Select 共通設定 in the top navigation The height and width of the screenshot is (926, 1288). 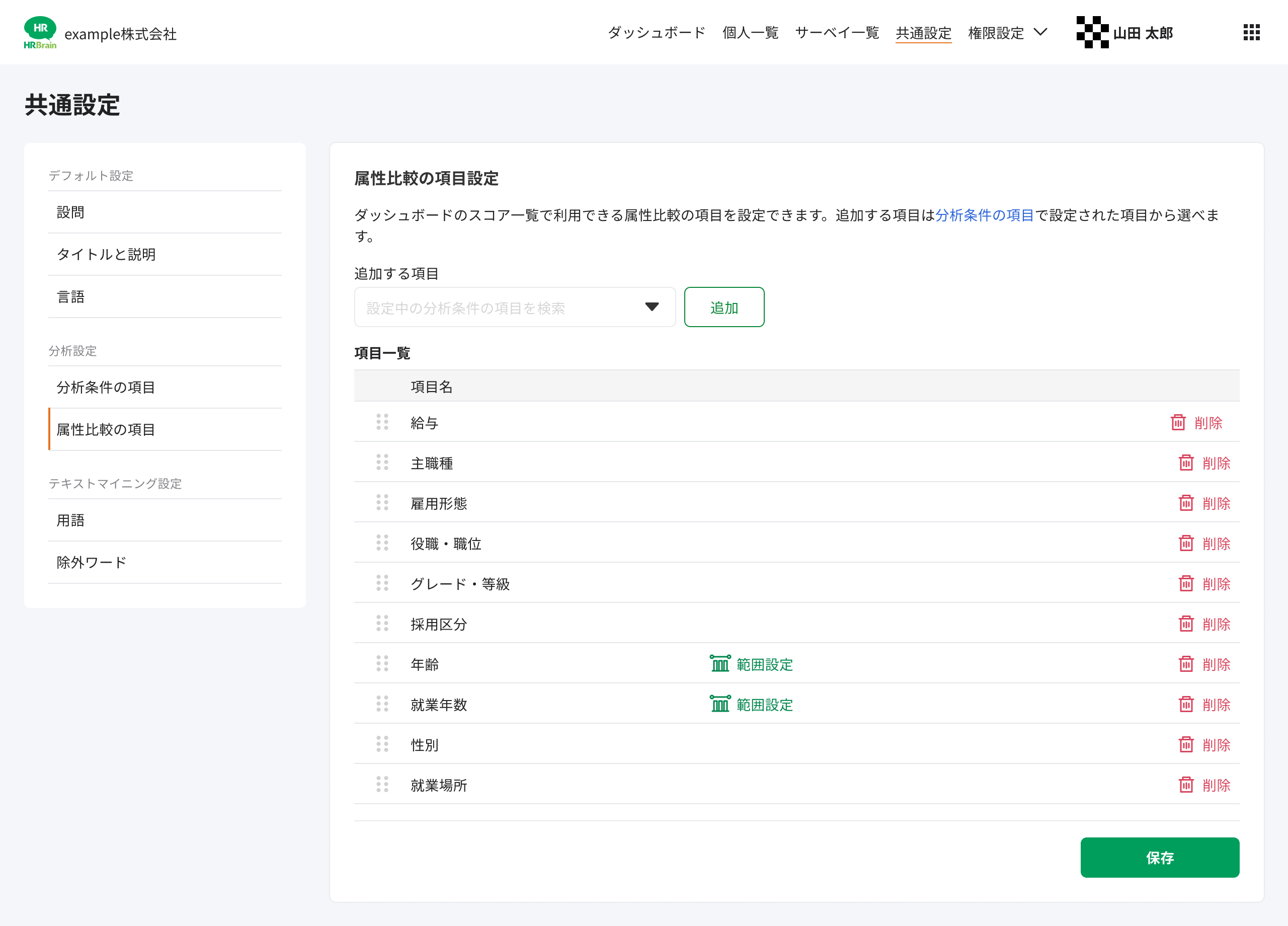923,33
